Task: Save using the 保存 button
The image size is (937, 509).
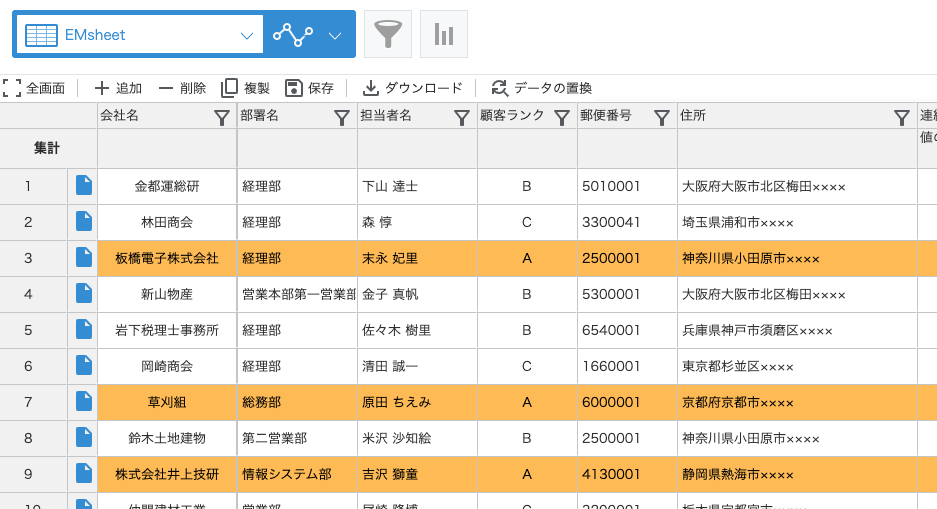Action: click(x=310, y=88)
